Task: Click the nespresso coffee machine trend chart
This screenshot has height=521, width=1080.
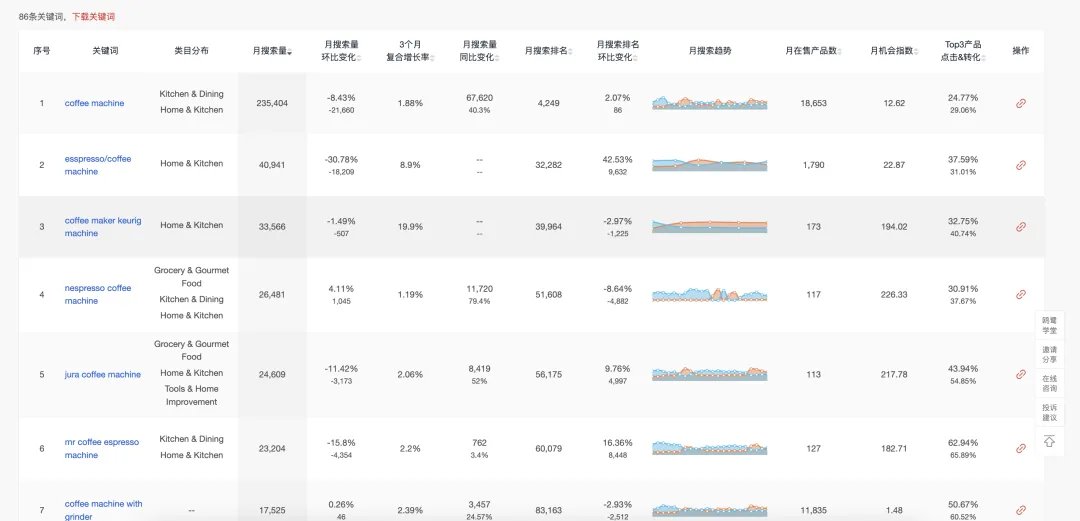Action: 709,294
